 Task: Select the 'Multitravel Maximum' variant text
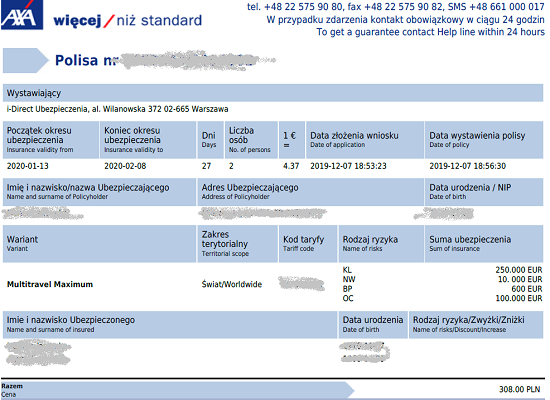click(50, 284)
